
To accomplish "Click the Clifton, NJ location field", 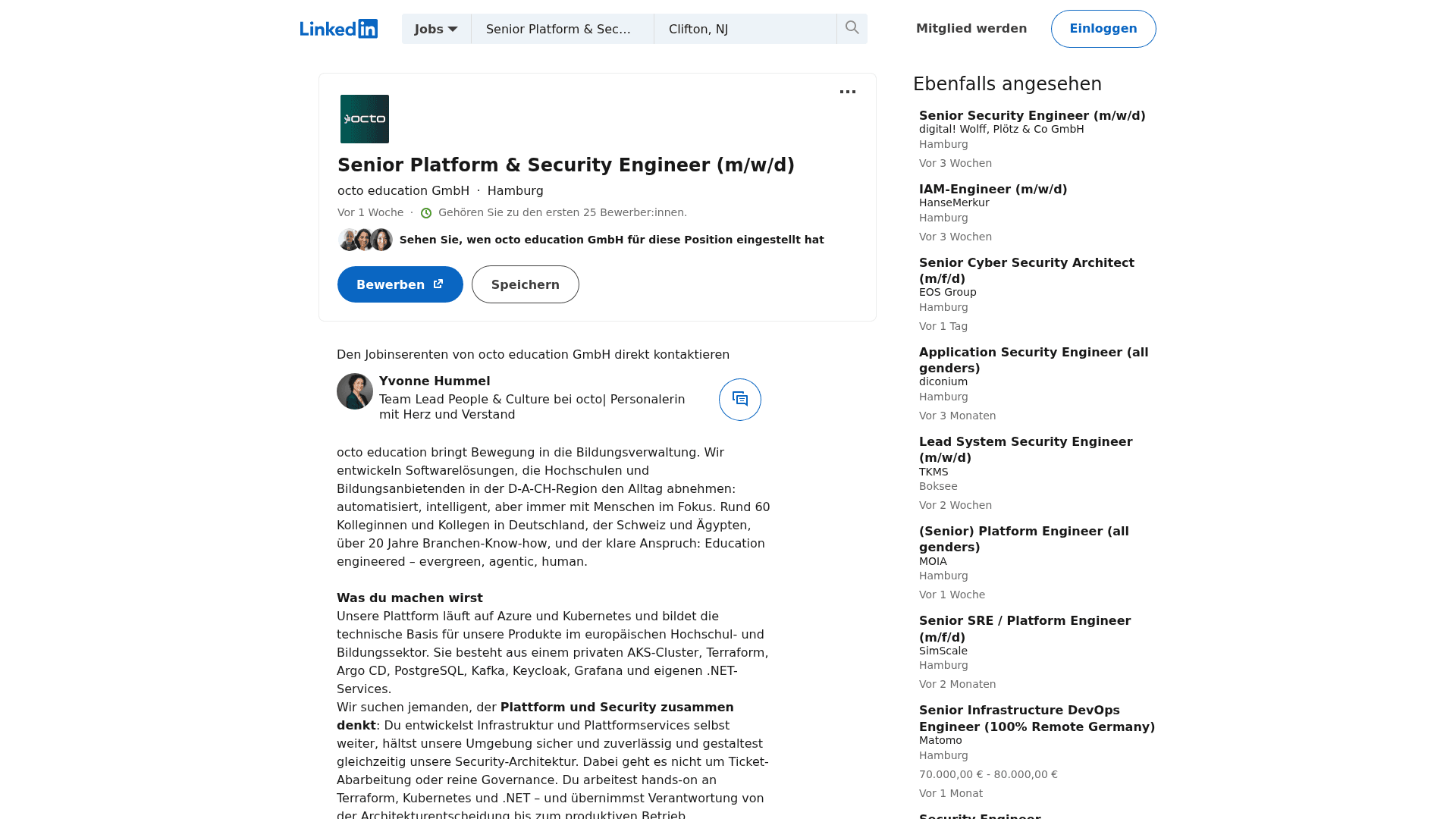I will click(x=745, y=29).
